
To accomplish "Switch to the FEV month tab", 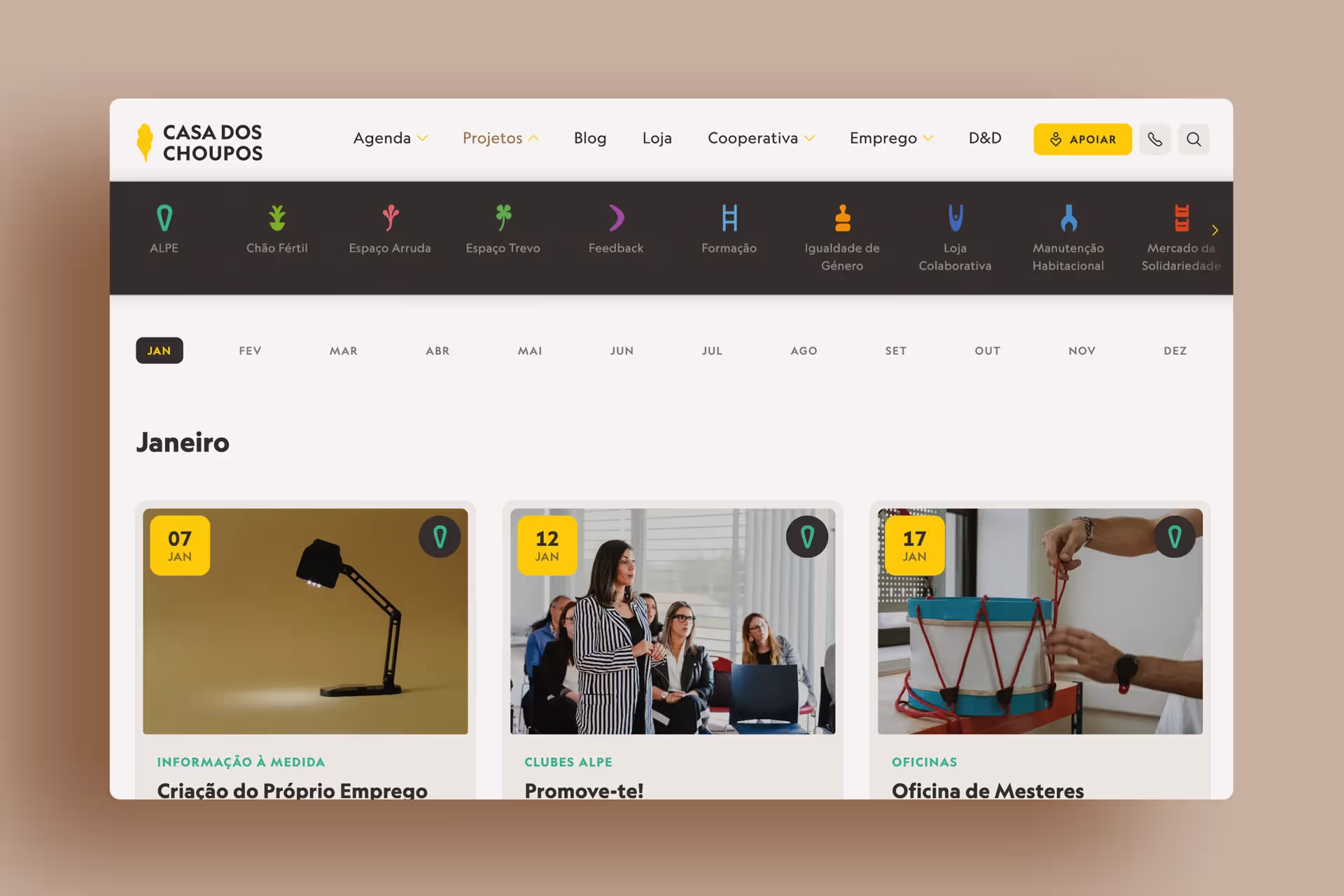I will click(x=250, y=351).
